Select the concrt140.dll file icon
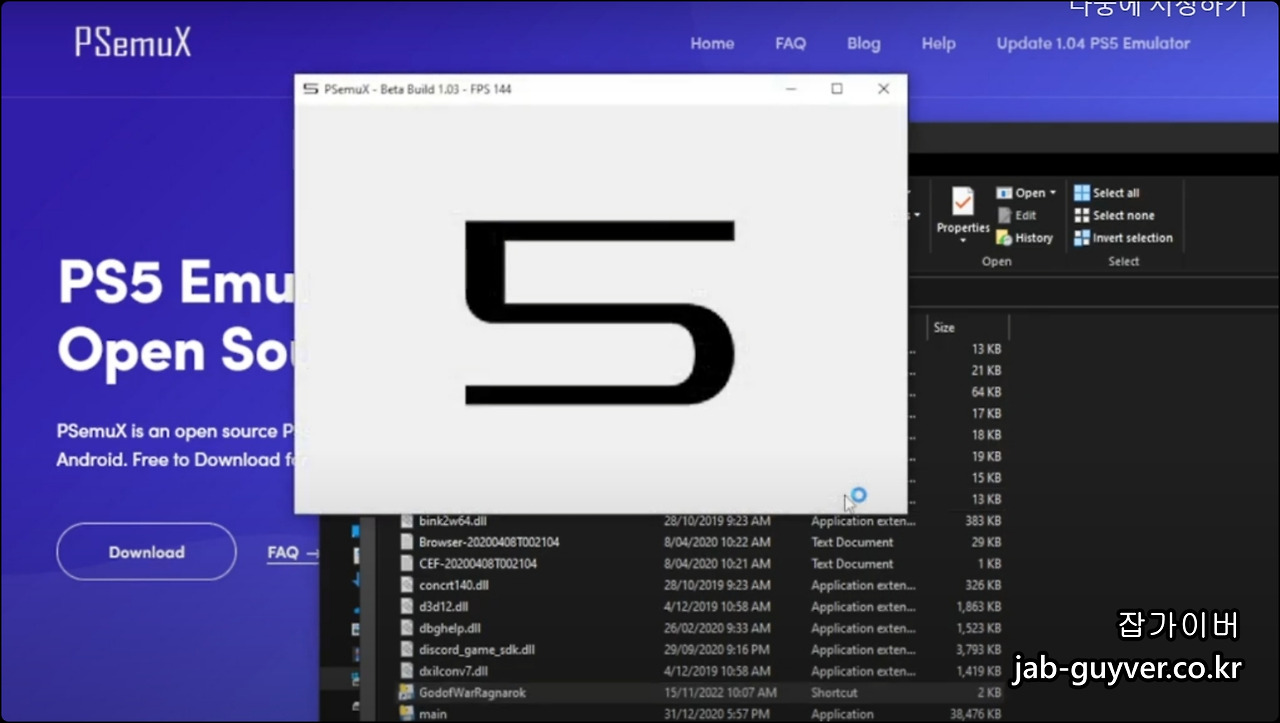The width and height of the screenshot is (1280, 723). point(406,585)
